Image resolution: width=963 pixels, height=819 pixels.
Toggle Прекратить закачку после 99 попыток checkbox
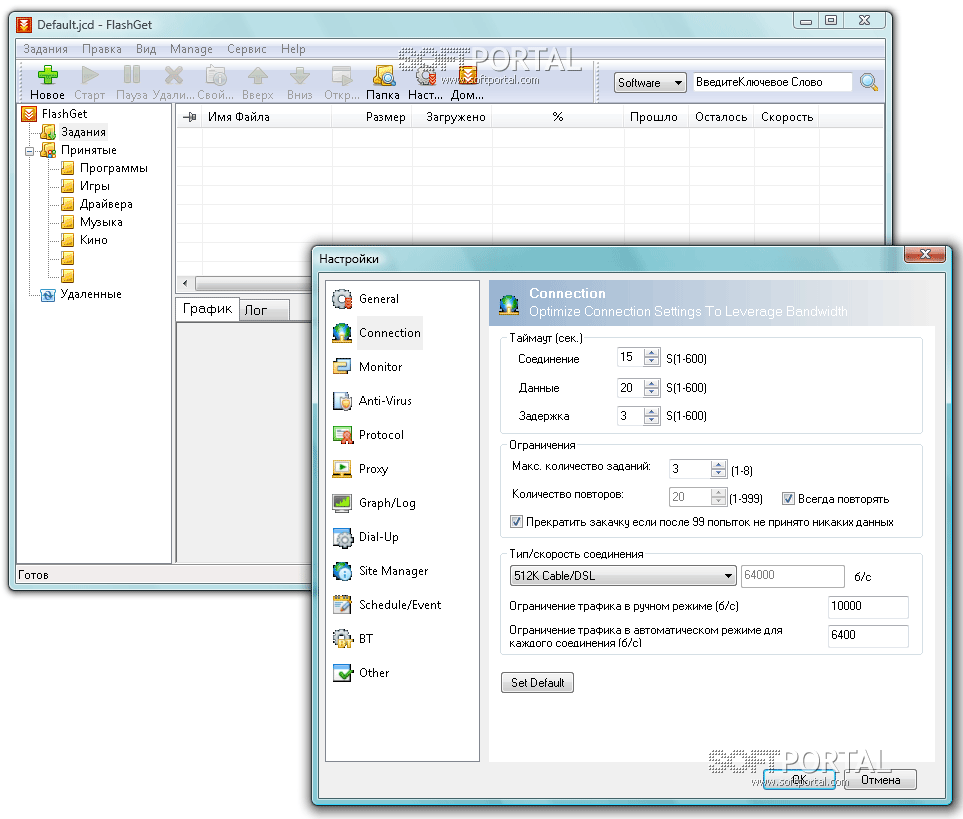[516, 522]
